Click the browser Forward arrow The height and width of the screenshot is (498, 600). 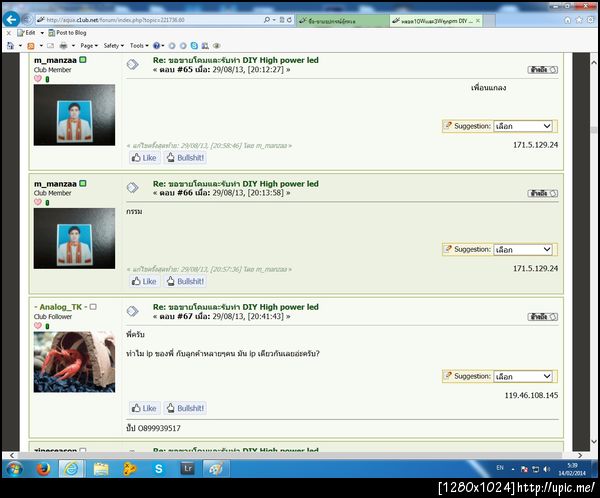26,19
